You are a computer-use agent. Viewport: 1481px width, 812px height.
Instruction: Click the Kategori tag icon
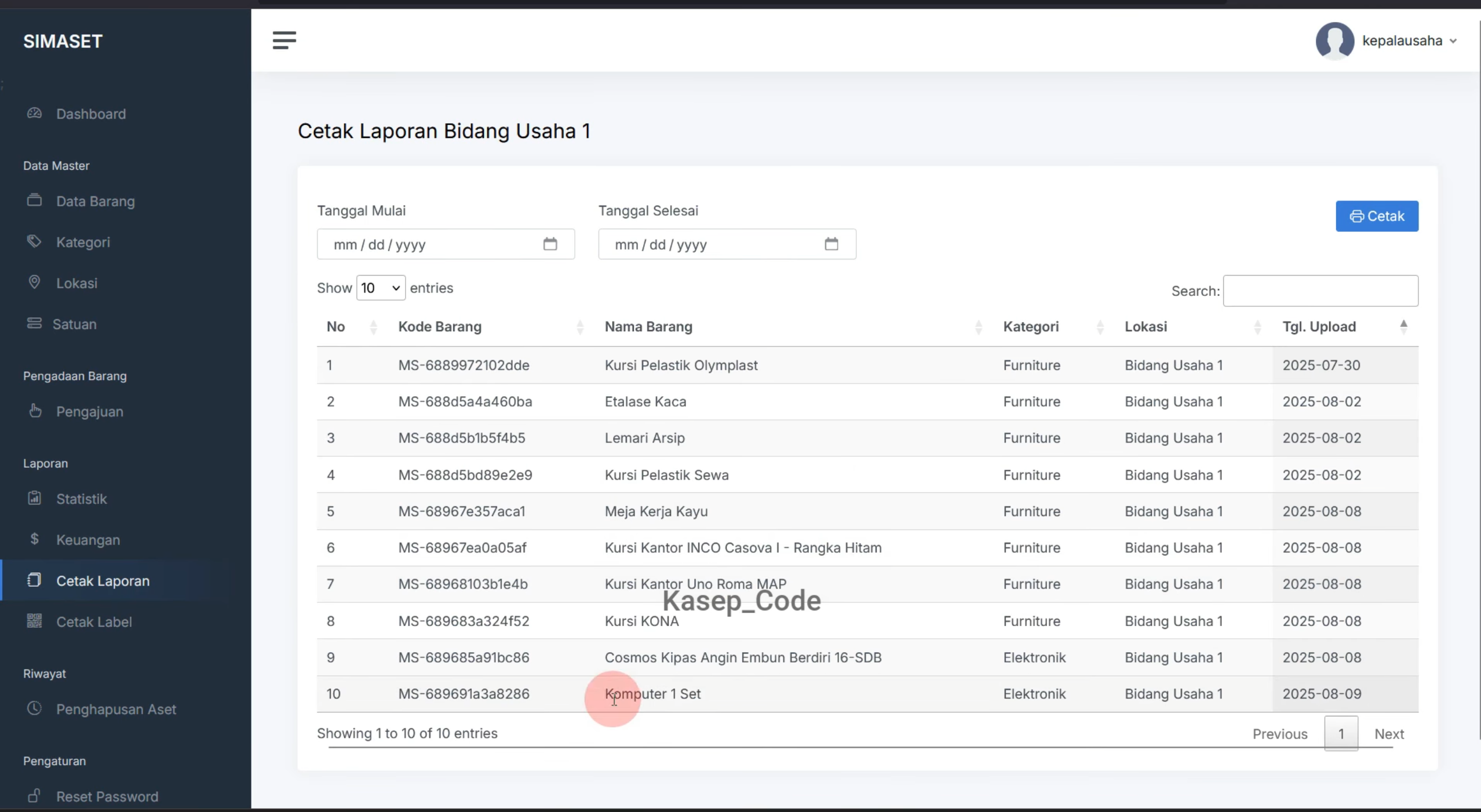point(34,242)
